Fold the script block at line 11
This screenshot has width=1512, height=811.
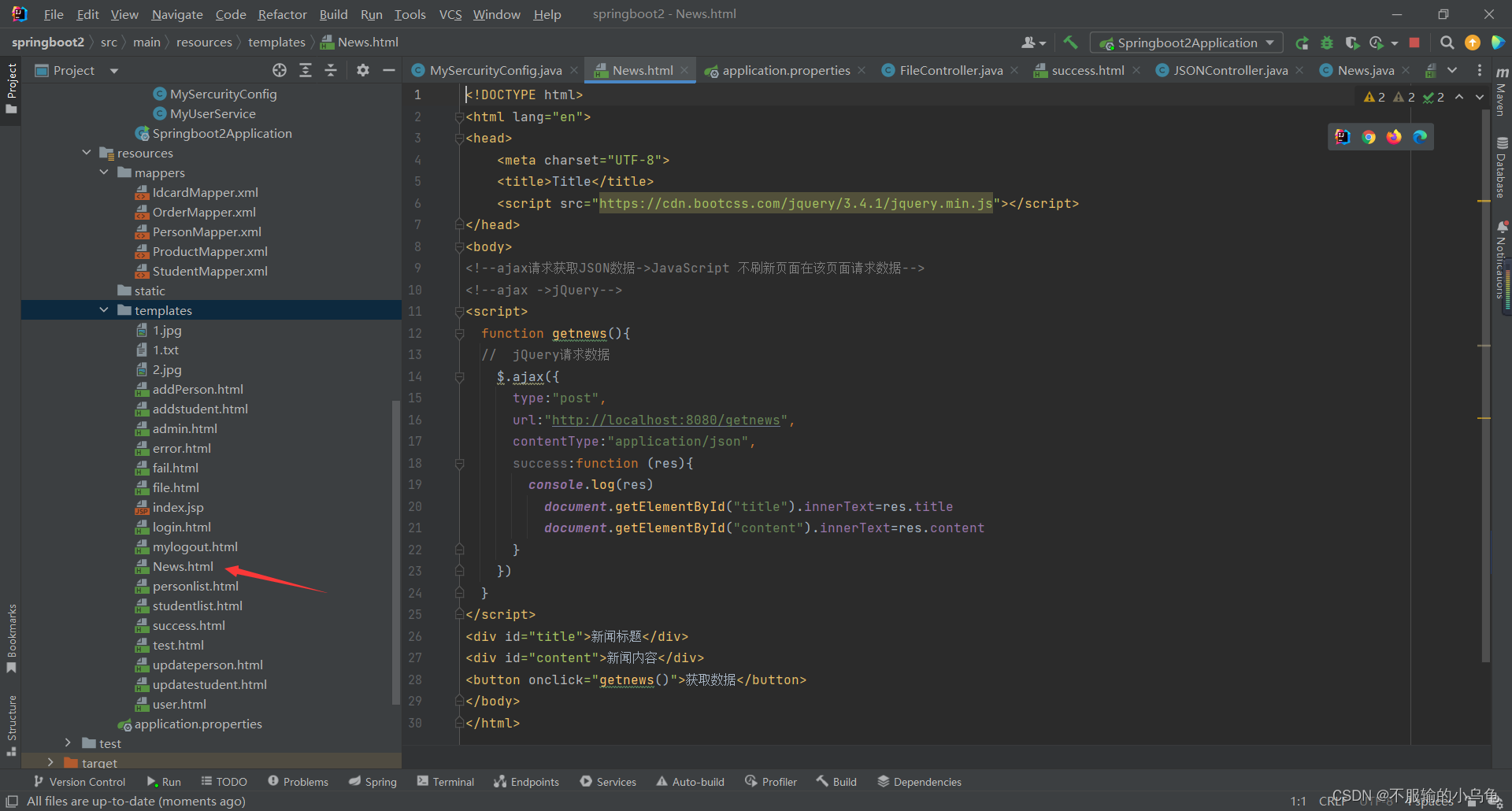tap(459, 312)
